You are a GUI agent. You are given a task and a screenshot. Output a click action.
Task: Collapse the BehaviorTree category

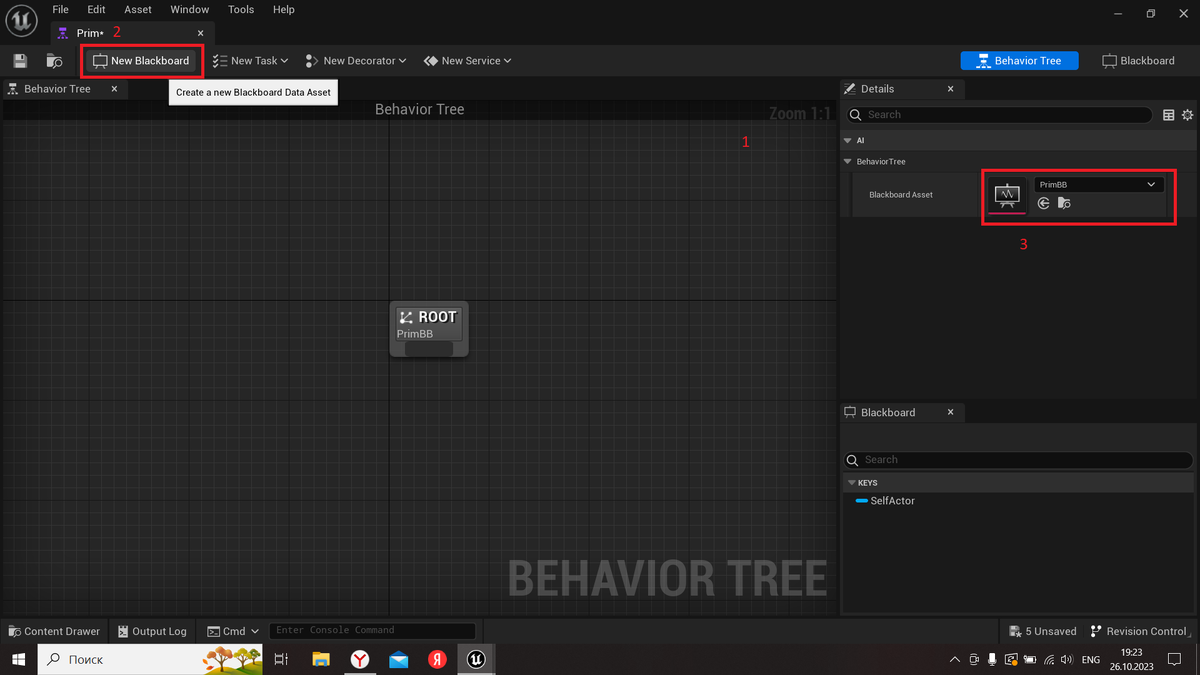click(x=848, y=161)
